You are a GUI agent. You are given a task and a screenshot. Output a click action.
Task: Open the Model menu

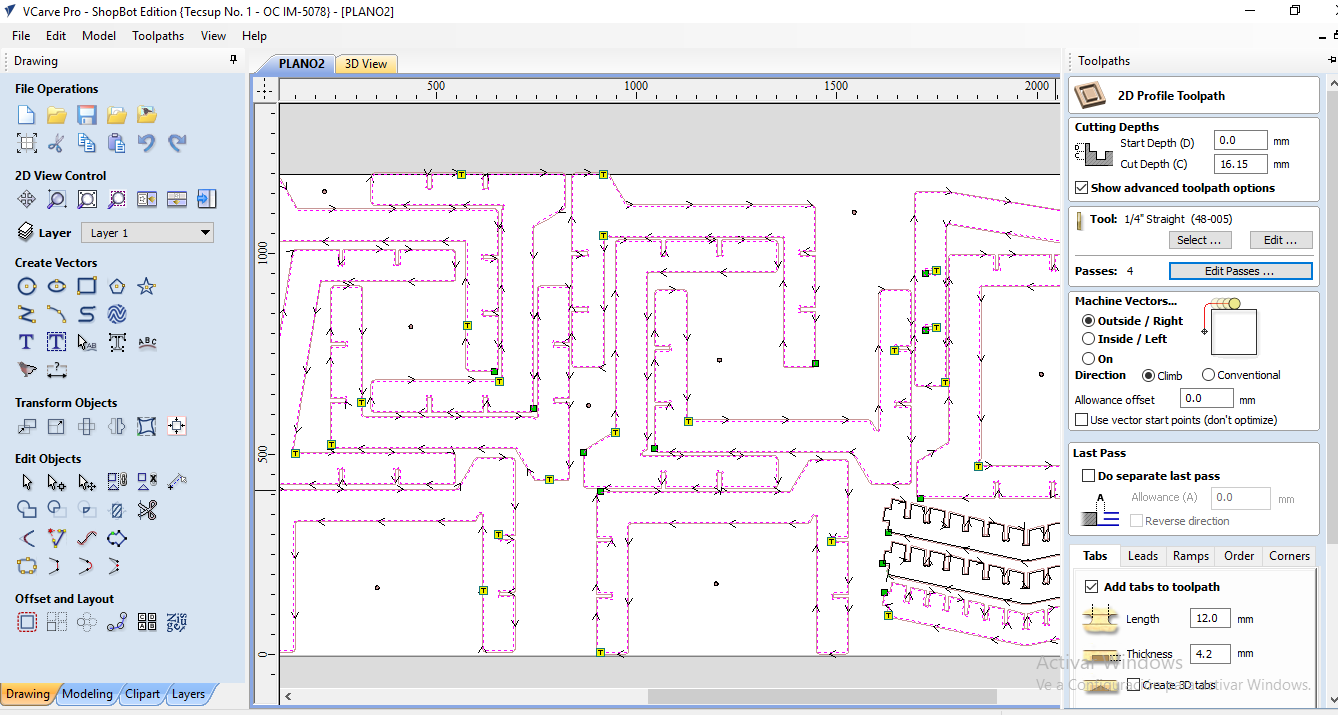point(99,36)
